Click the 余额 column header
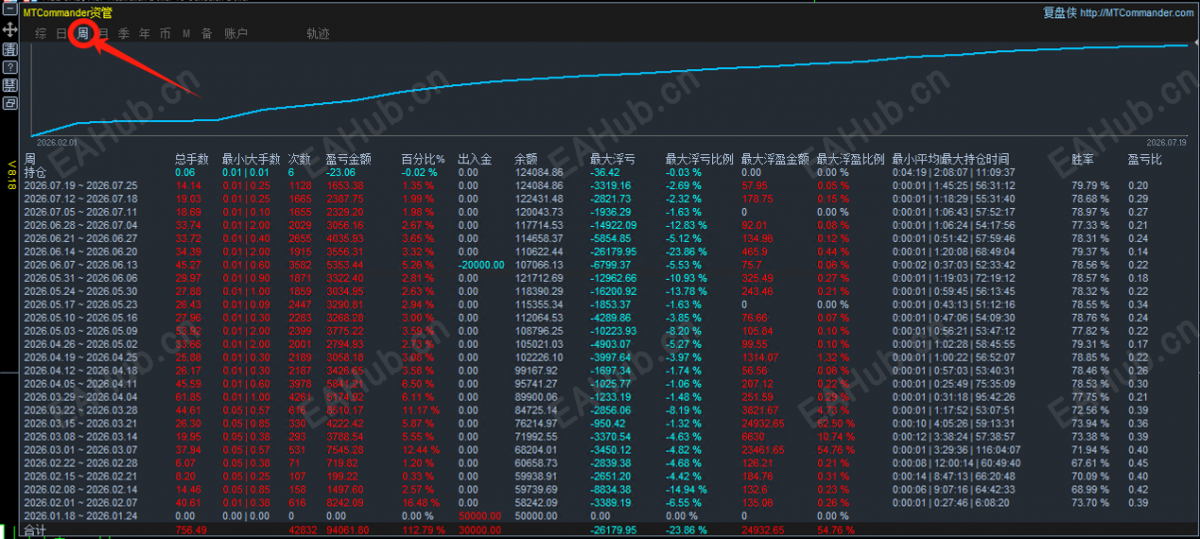 tap(526, 159)
